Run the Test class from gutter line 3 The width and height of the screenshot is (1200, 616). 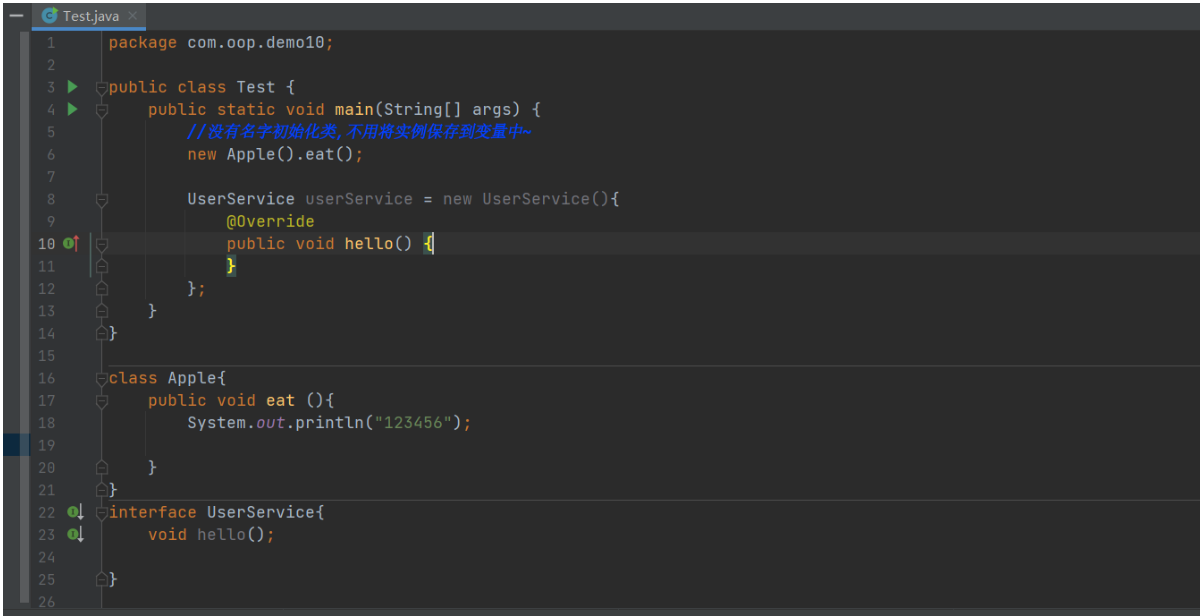point(72,87)
